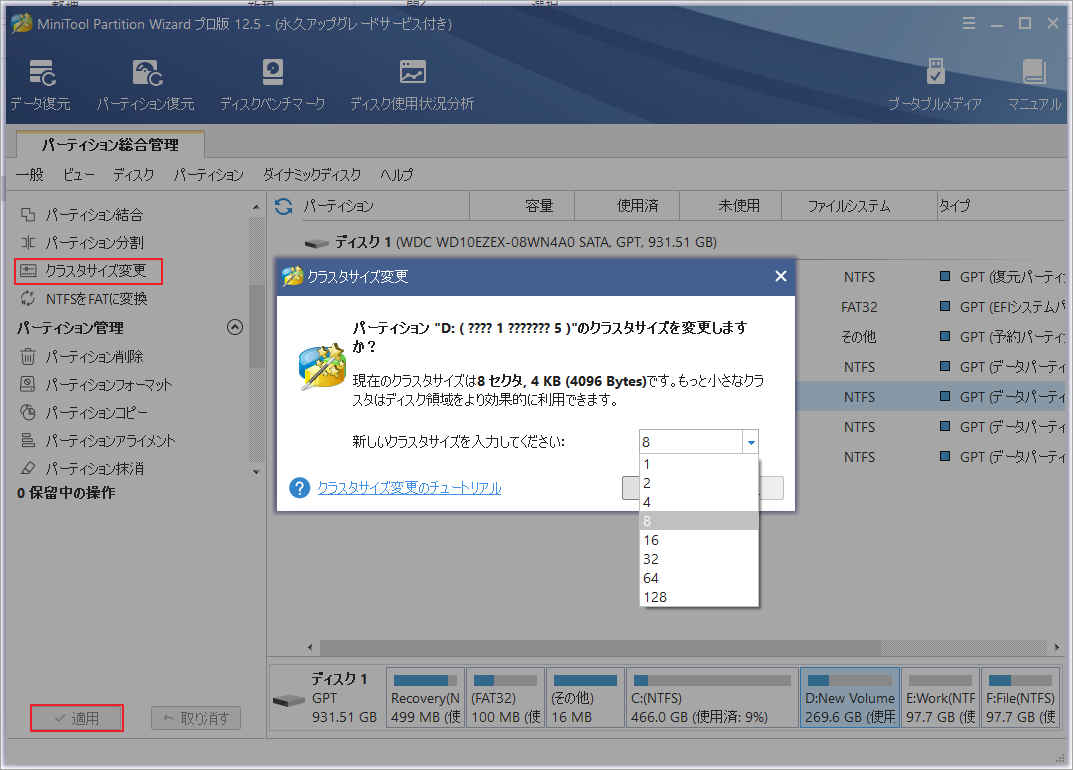
Task: Collapse the パーティション管理 section
Action: coord(235,327)
